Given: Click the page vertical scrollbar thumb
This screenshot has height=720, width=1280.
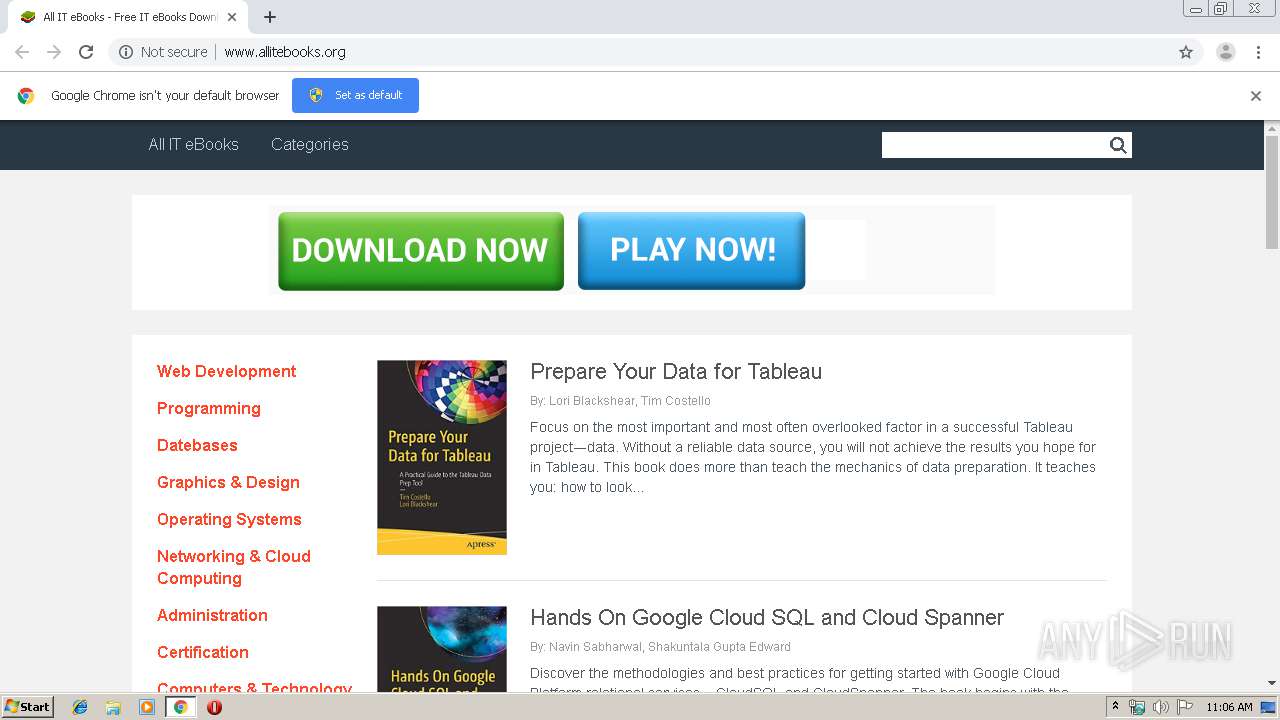Looking at the screenshot, I should (1272, 192).
